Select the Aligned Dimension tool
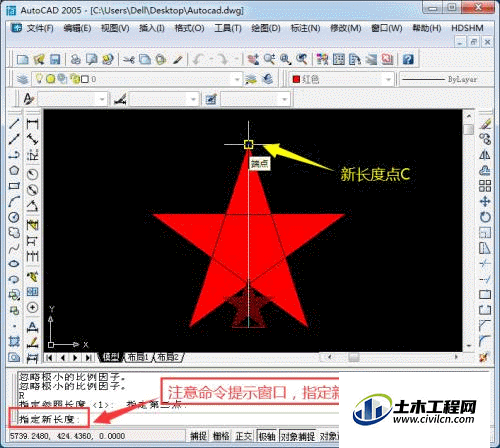500x448 pixels. point(32,139)
